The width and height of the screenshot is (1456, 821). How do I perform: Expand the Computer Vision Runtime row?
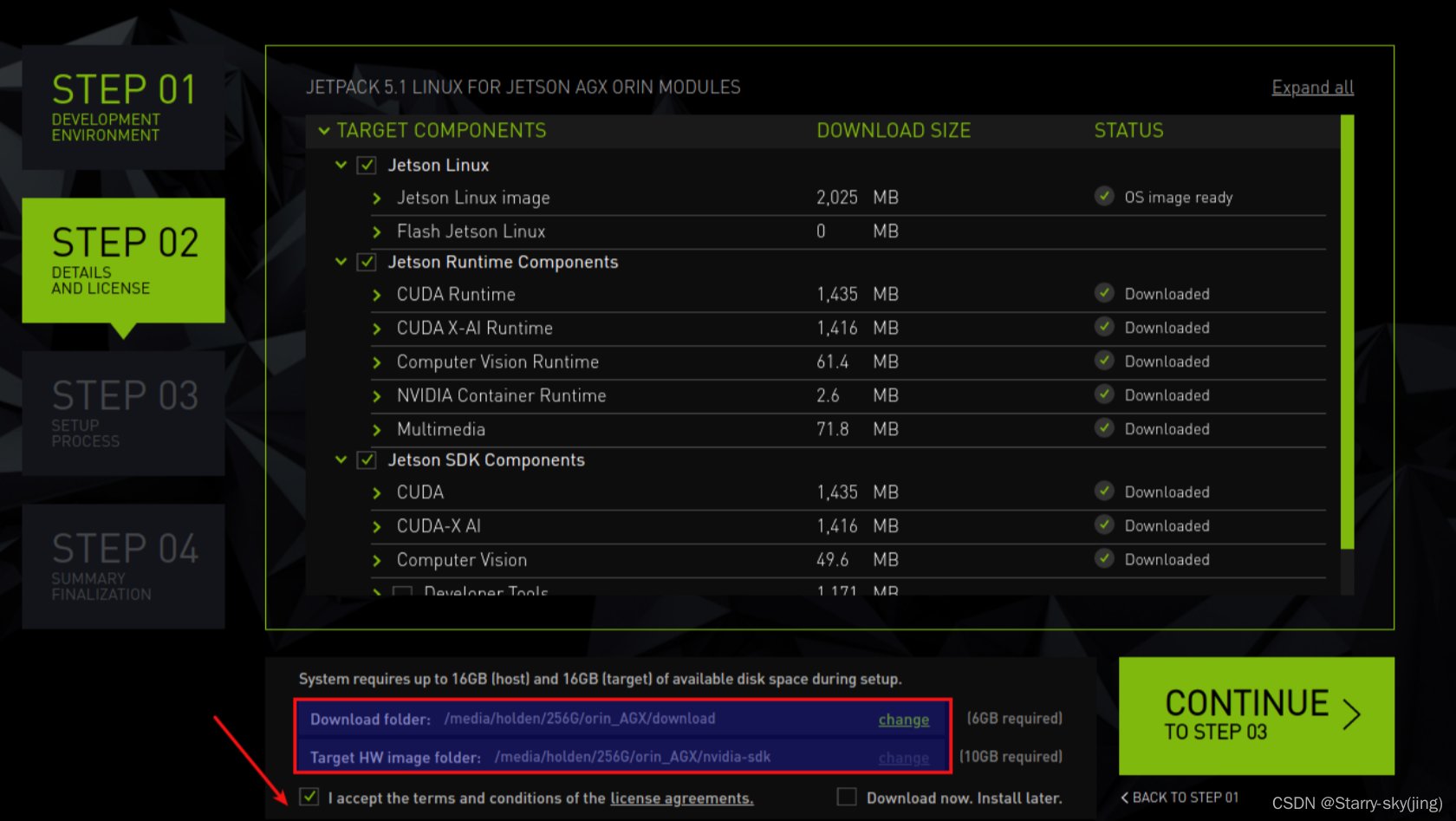(376, 363)
